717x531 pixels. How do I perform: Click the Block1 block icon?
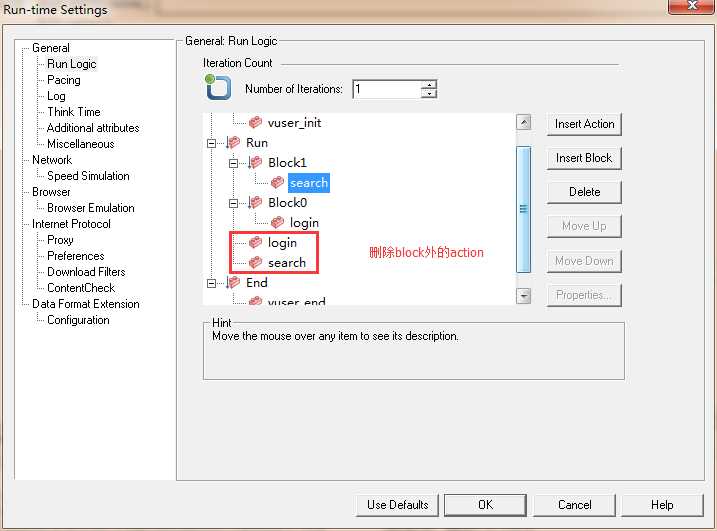255,162
